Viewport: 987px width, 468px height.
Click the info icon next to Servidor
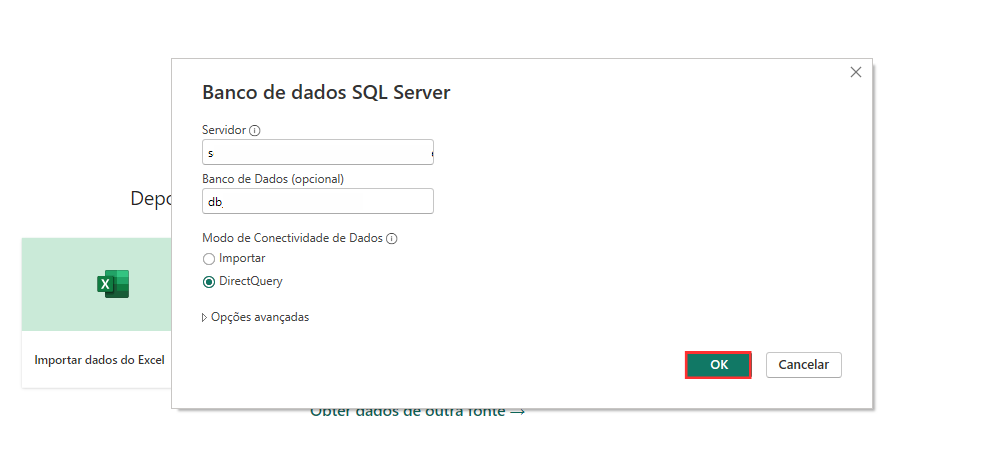(255, 131)
